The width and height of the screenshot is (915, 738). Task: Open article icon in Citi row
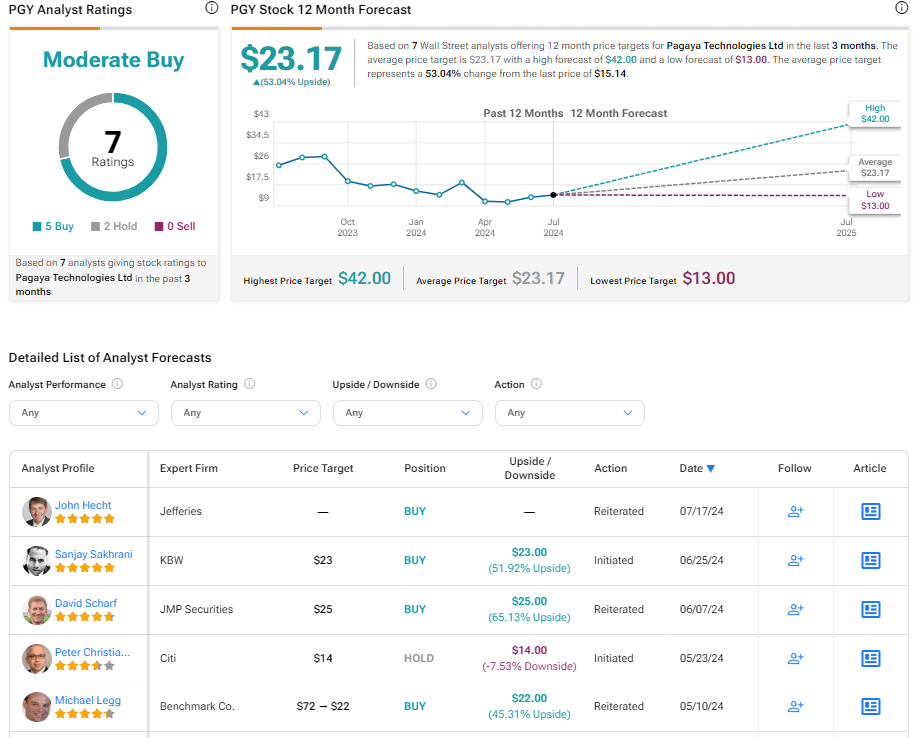click(x=871, y=659)
